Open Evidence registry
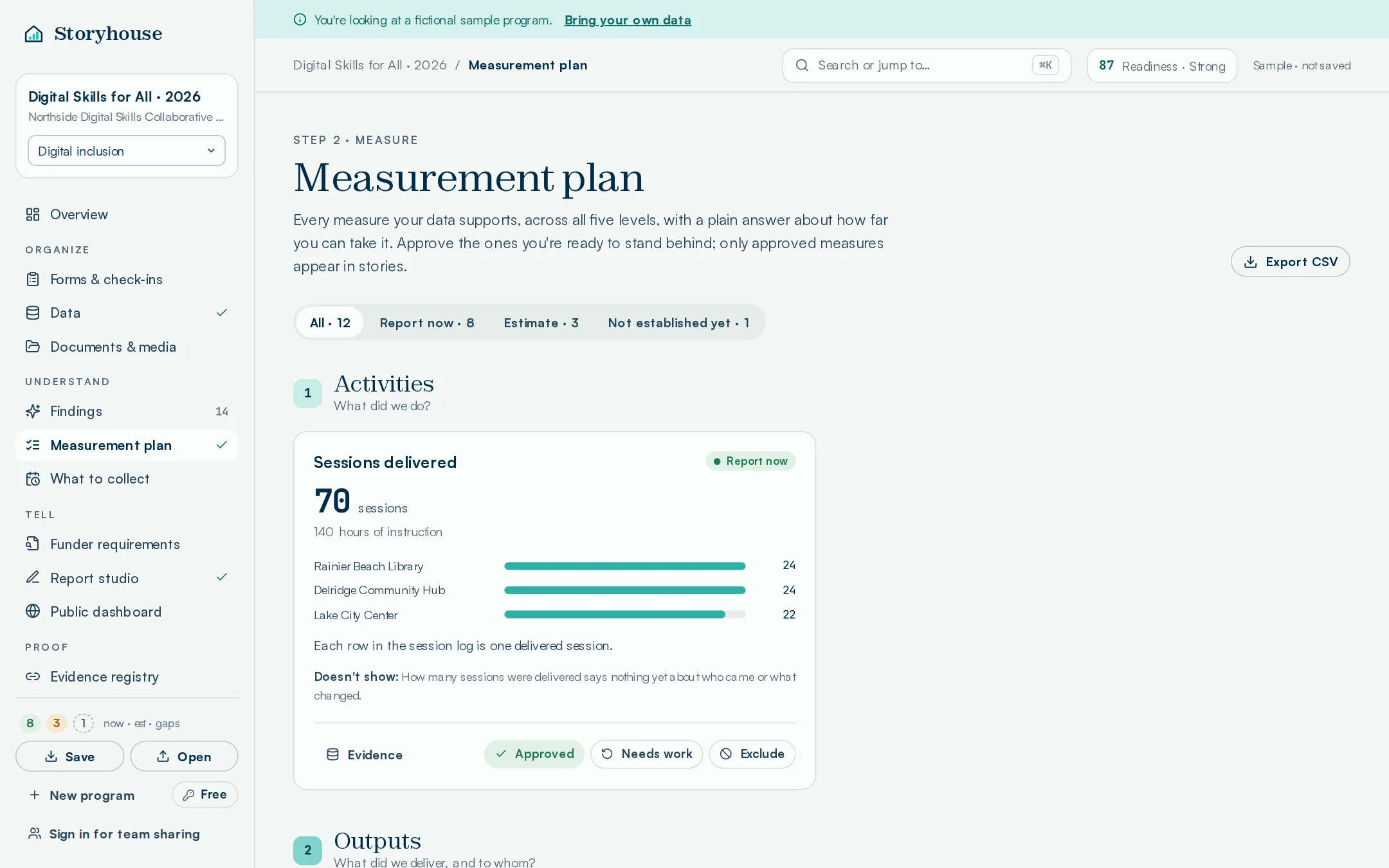This screenshot has height=868, width=1389. click(127, 676)
